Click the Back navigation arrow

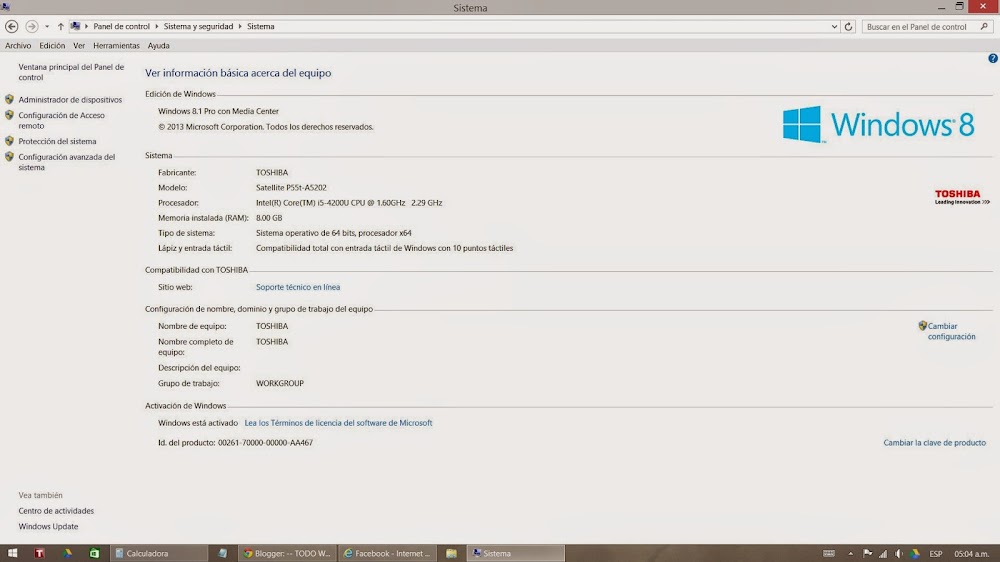pos(11,26)
